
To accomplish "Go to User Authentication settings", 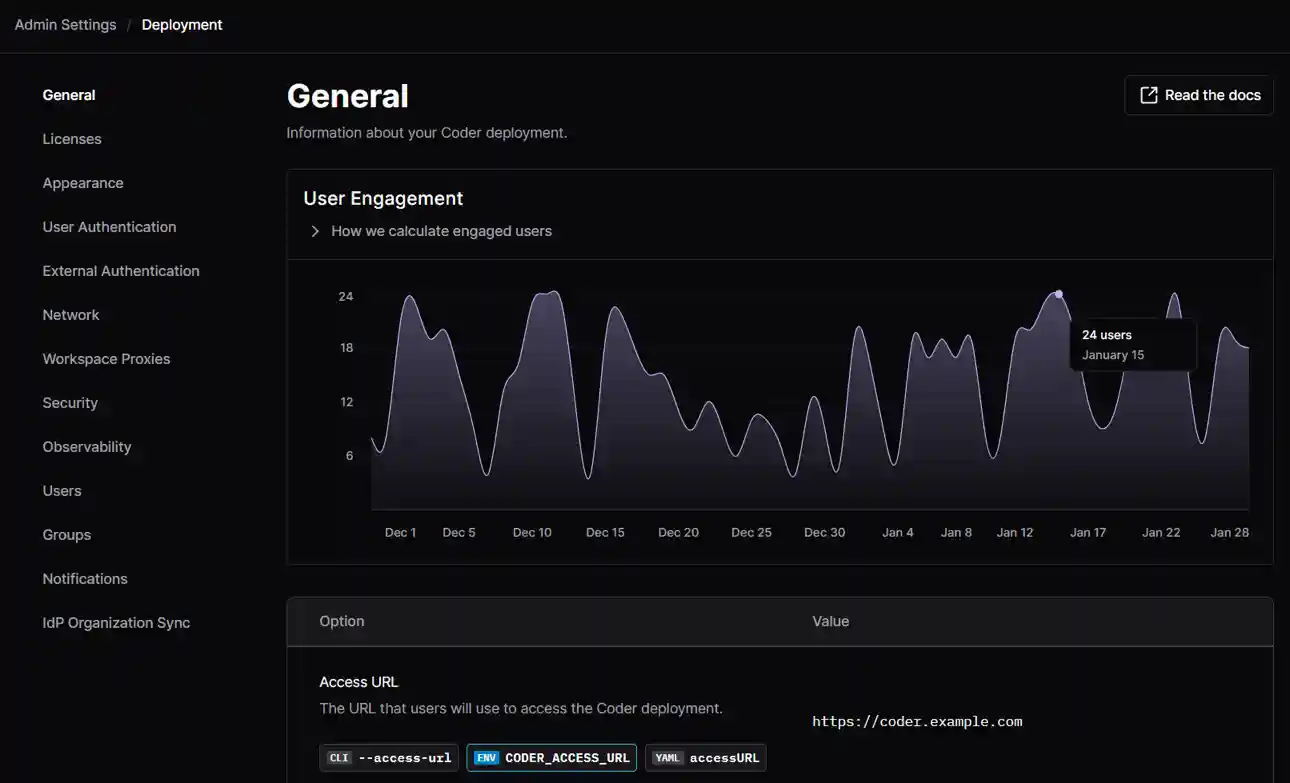I will click(109, 227).
